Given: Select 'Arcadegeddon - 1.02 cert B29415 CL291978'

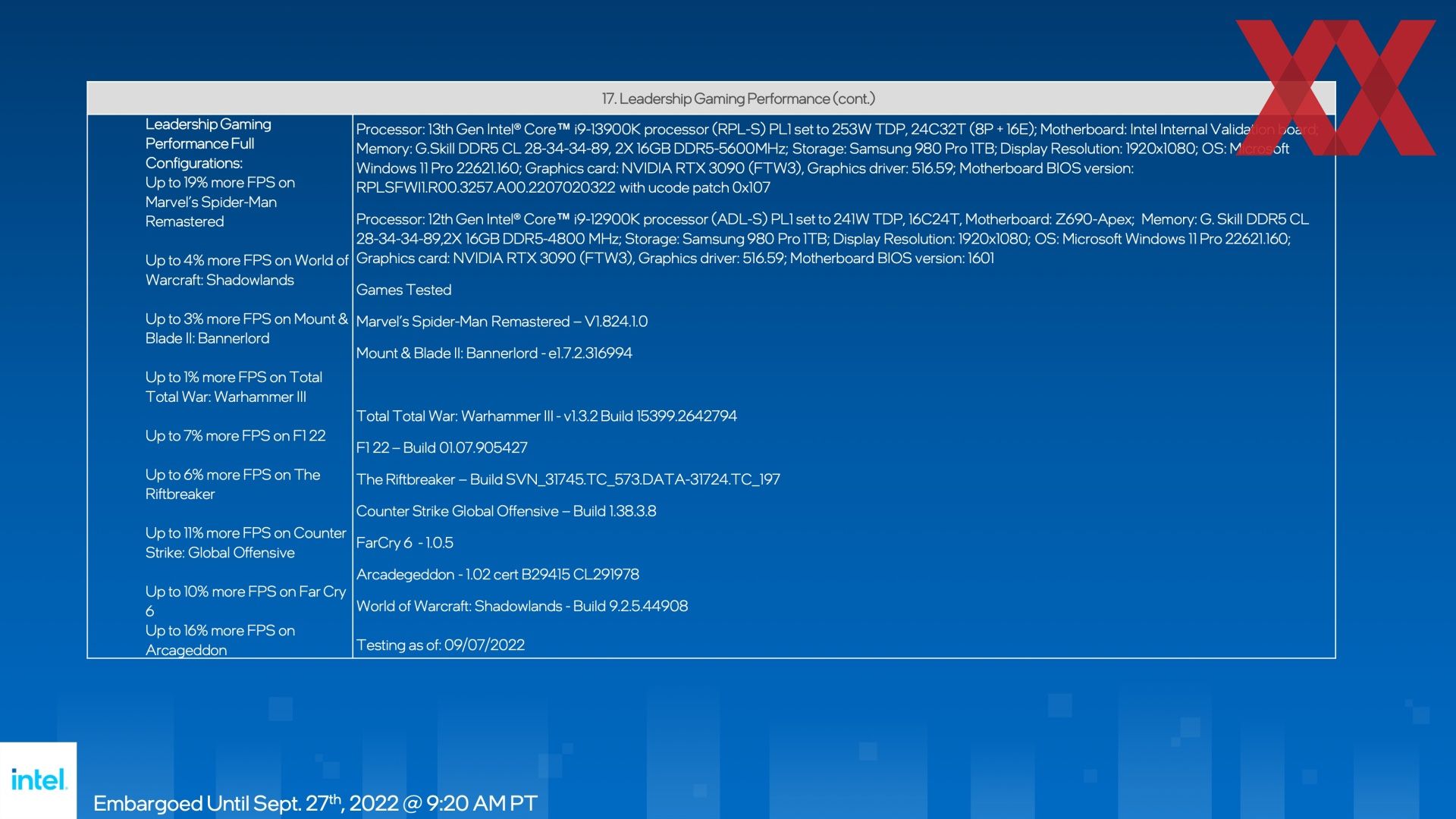Looking at the screenshot, I should click(x=497, y=575).
